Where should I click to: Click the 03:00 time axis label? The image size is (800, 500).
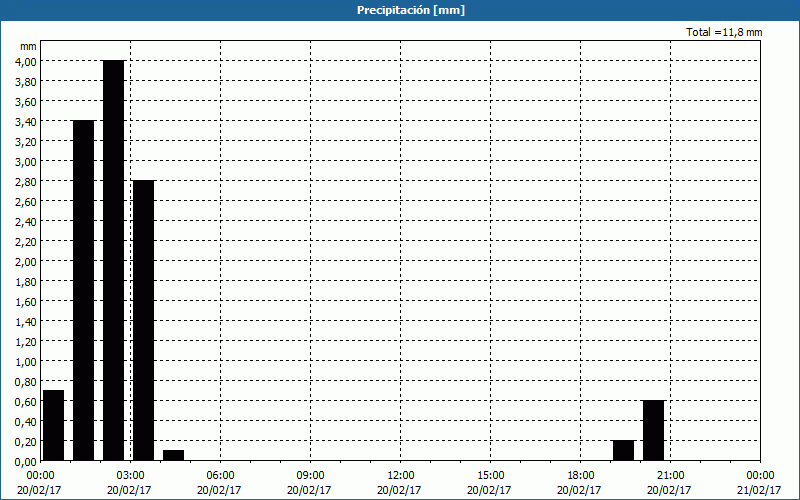click(x=130, y=476)
